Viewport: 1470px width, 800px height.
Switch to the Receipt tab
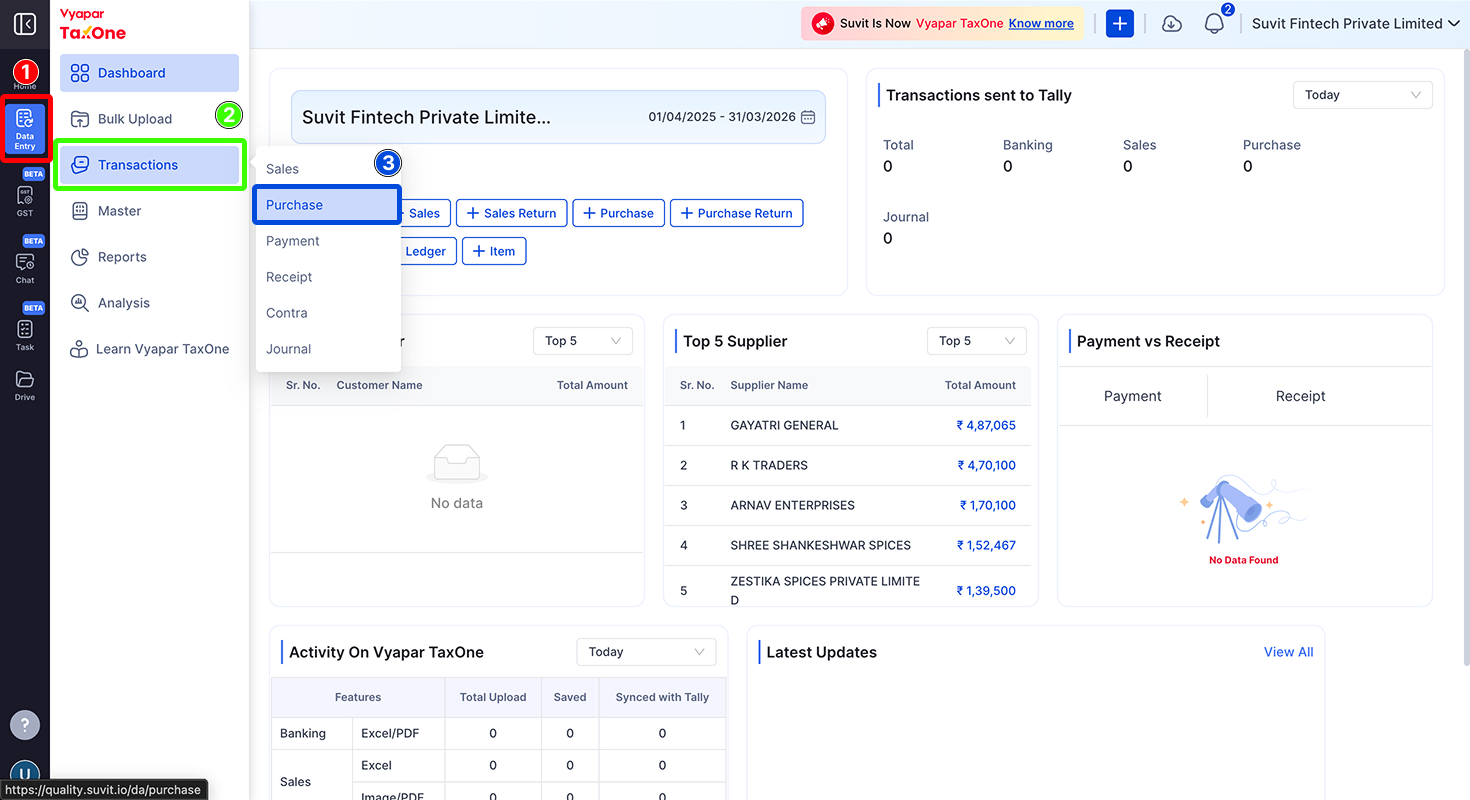1300,396
